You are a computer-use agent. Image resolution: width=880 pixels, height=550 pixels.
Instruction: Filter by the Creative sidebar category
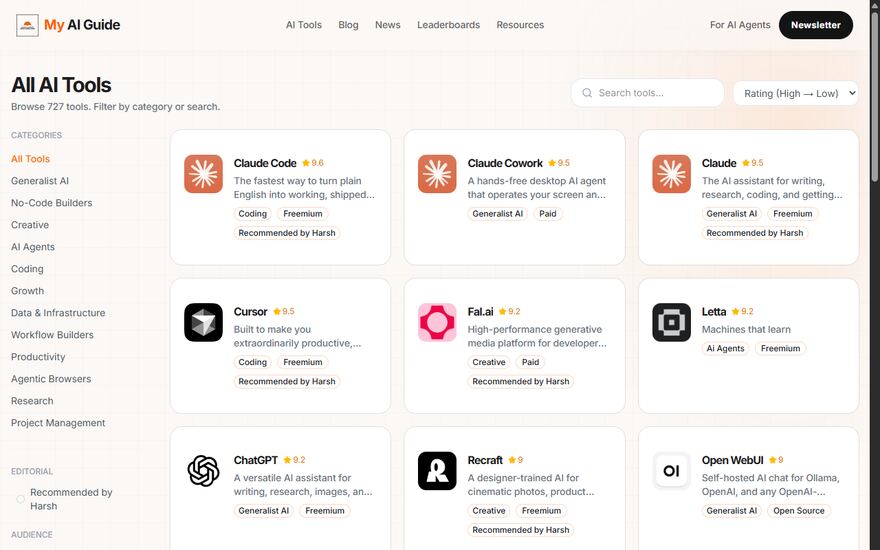(x=30, y=224)
